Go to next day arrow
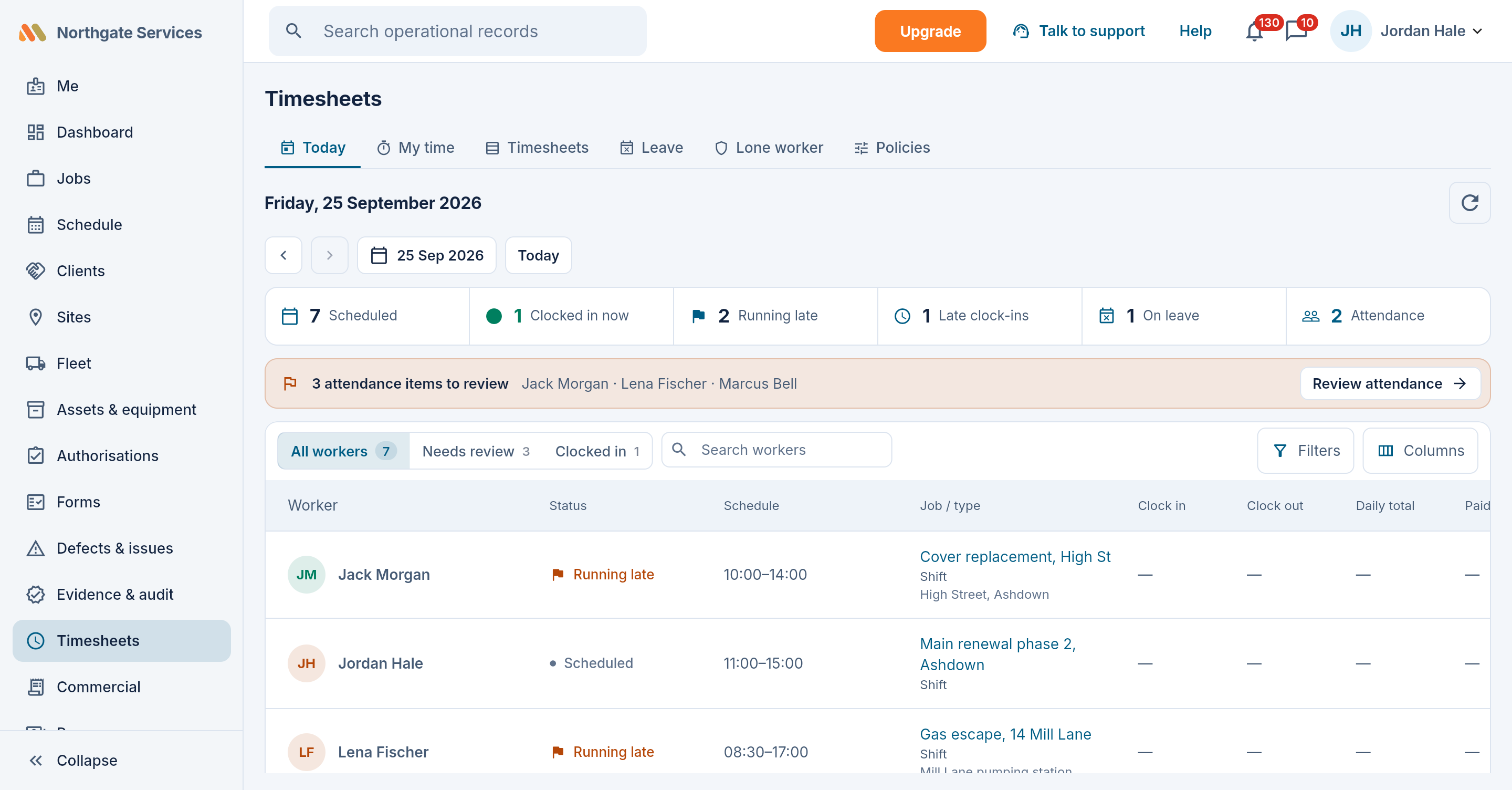This screenshot has width=1512, height=790. tap(329, 255)
